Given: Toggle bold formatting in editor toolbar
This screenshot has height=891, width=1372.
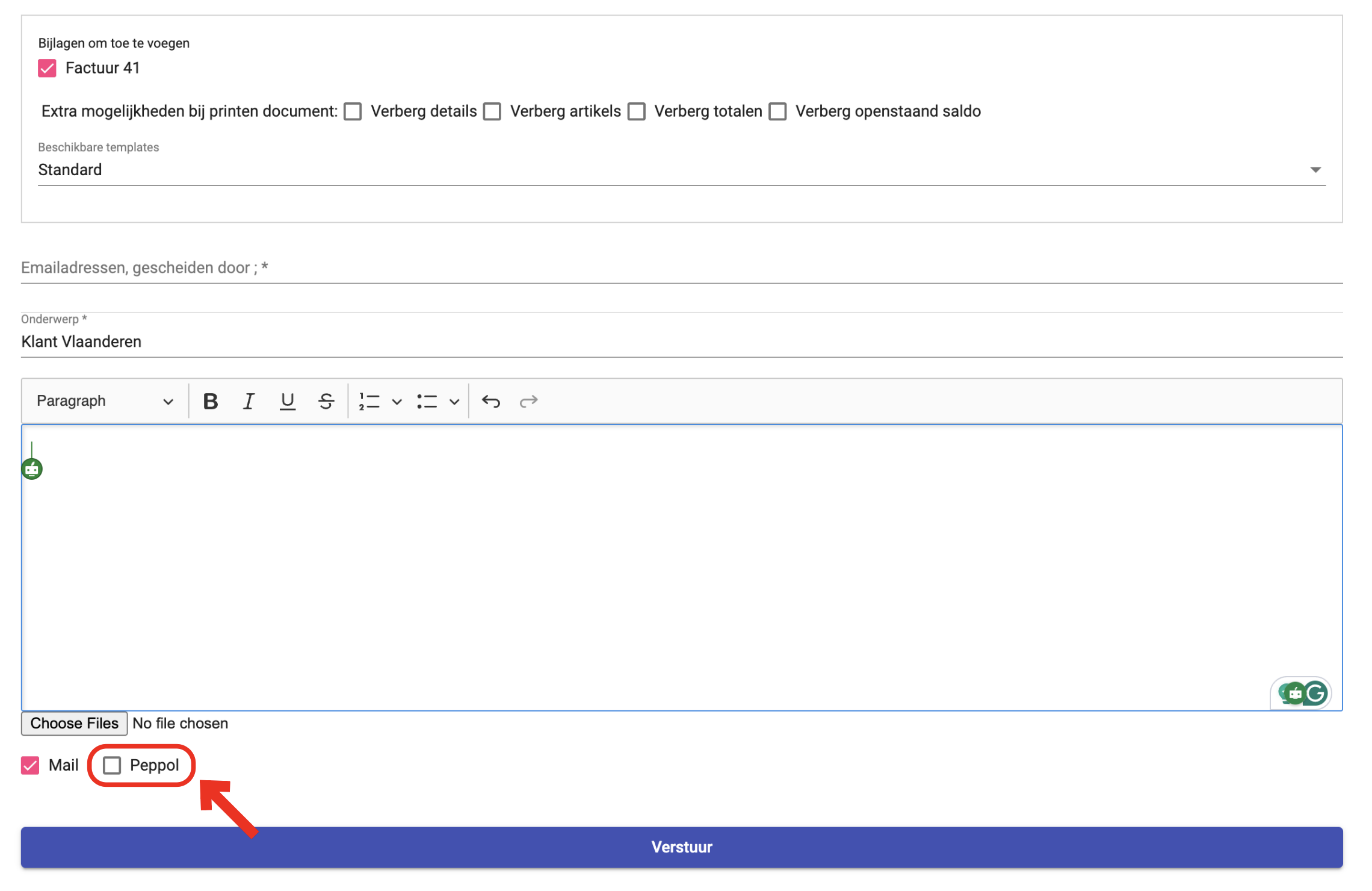Looking at the screenshot, I should point(210,401).
